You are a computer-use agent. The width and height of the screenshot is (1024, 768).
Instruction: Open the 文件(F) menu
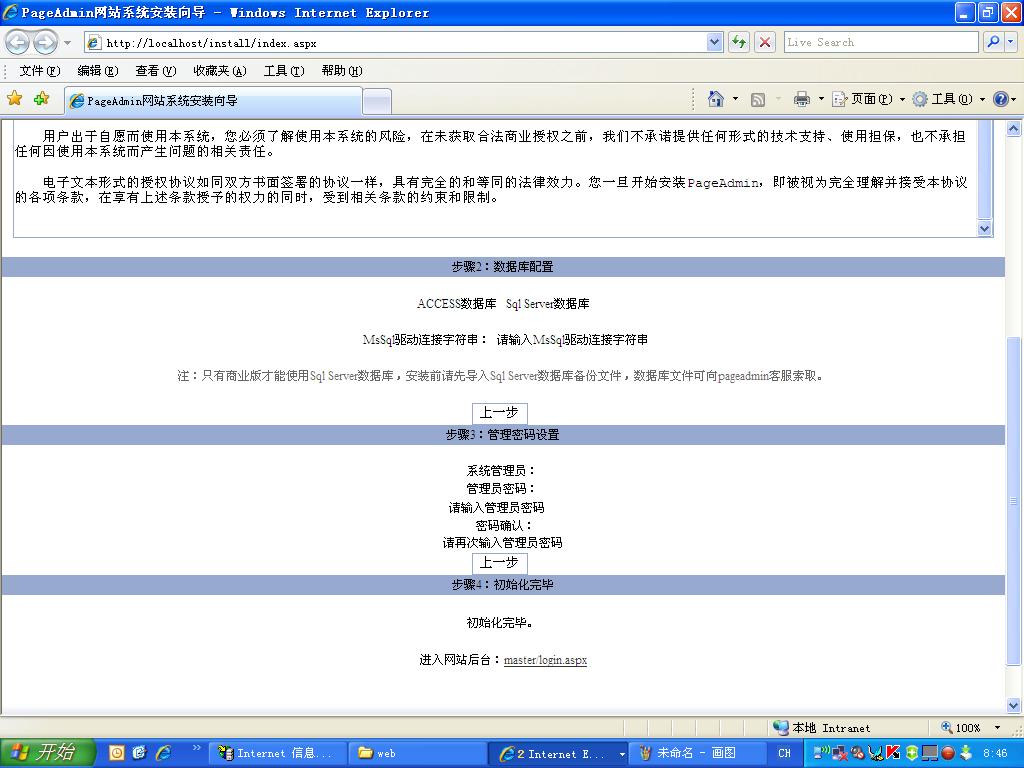click(x=40, y=71)
